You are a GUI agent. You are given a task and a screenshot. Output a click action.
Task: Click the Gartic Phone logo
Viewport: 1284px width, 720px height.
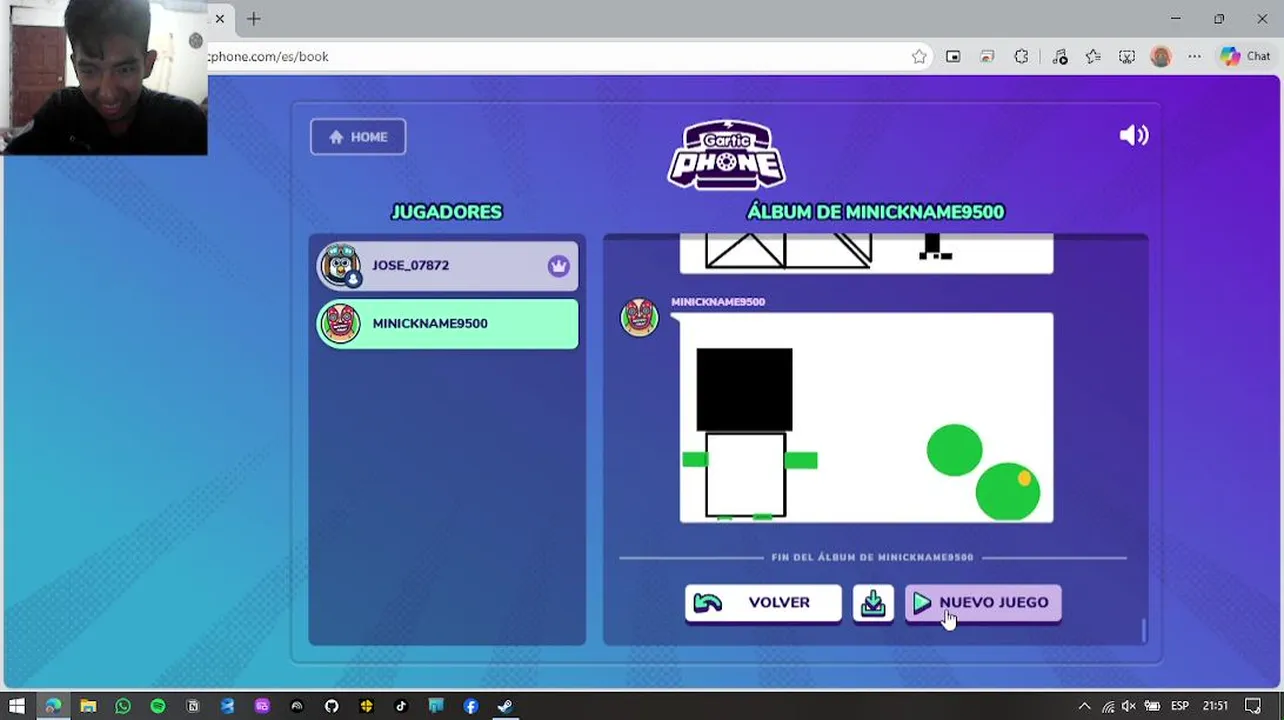pos(727,155)
